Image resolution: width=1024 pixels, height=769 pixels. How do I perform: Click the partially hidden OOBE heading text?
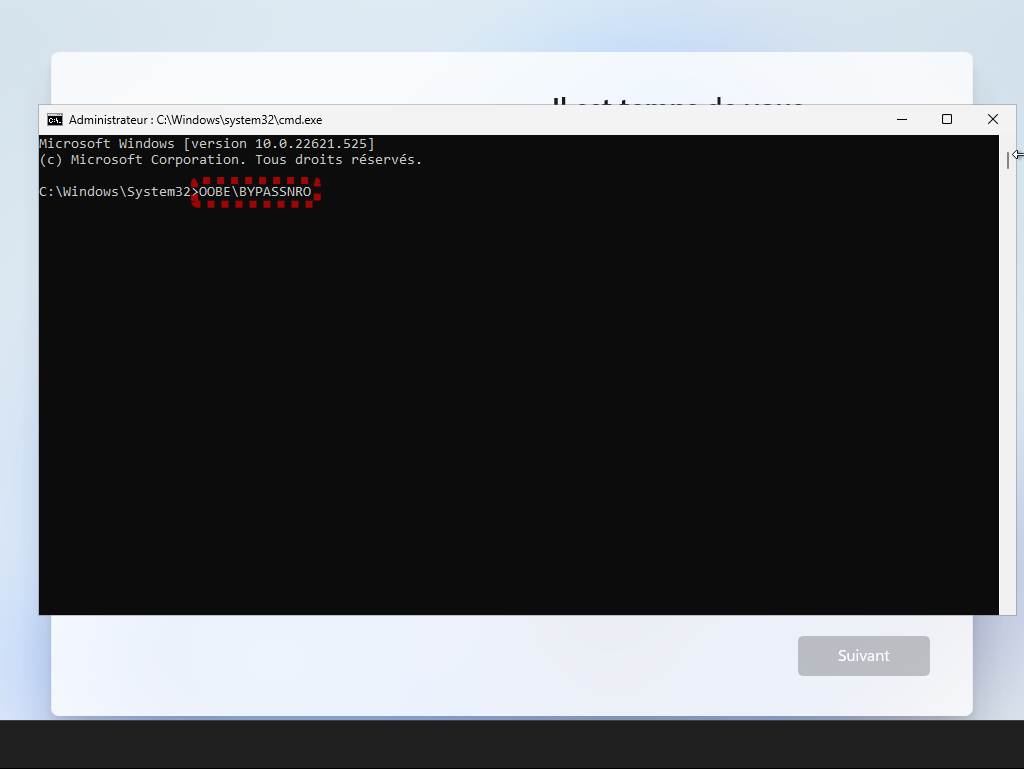coord(676,102)
